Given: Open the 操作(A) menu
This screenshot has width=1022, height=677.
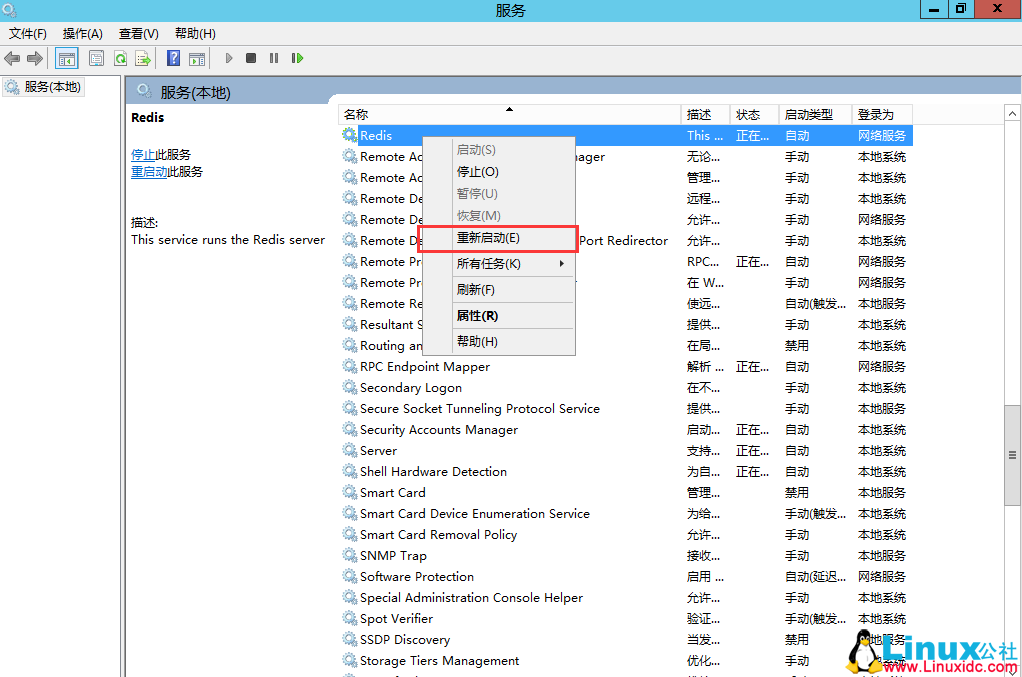Looking at the screenshot, I should [82, 34].
